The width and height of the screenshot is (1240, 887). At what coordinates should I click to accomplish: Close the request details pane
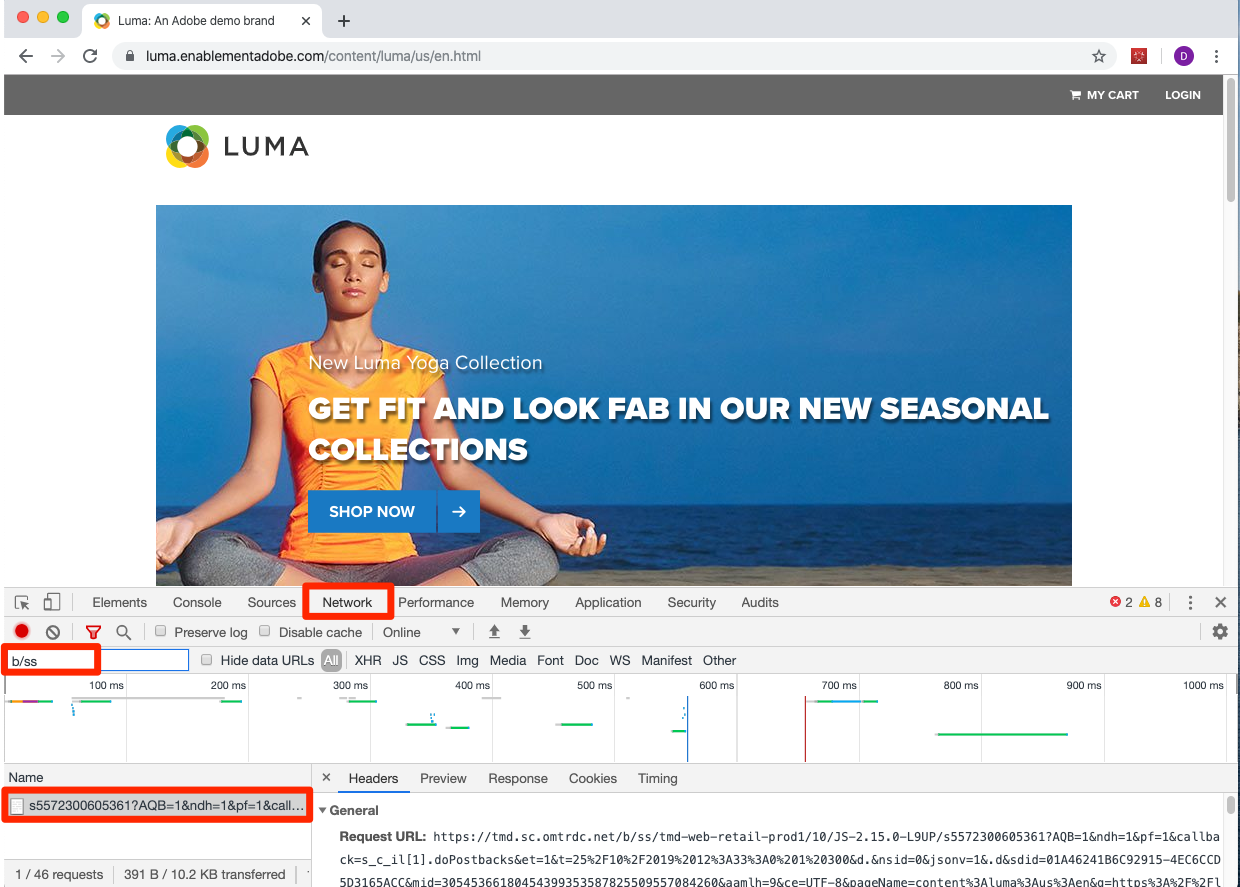coord(326,778)
